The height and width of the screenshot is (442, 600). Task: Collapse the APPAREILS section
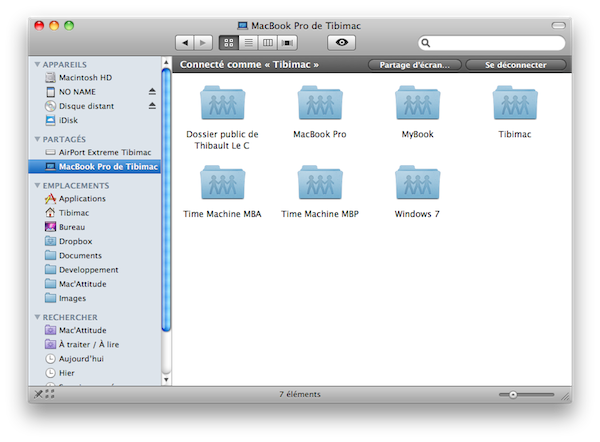coord(37,64)
